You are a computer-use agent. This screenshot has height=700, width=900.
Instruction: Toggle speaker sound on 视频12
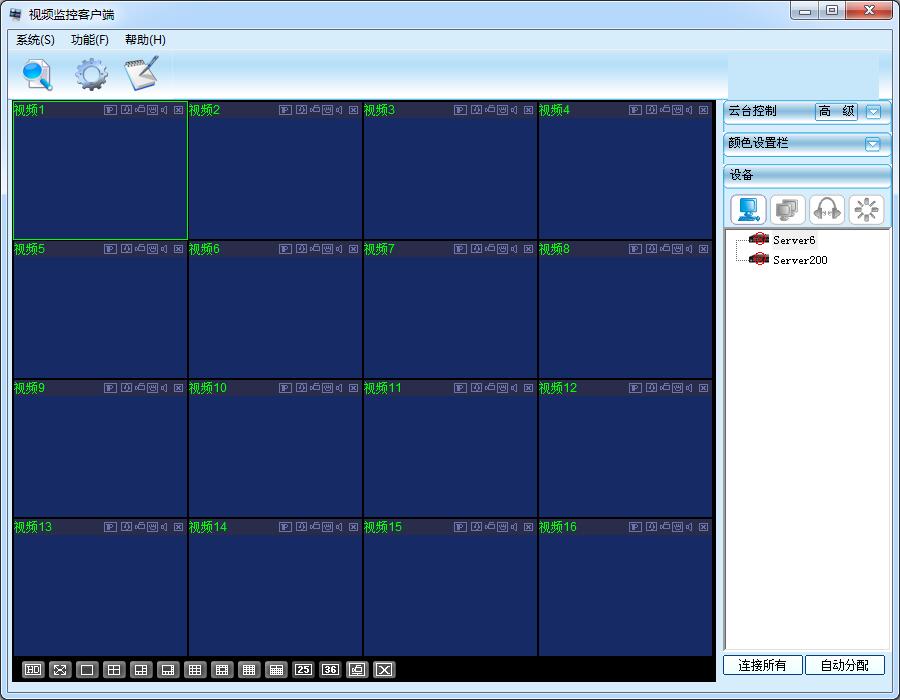690,388
